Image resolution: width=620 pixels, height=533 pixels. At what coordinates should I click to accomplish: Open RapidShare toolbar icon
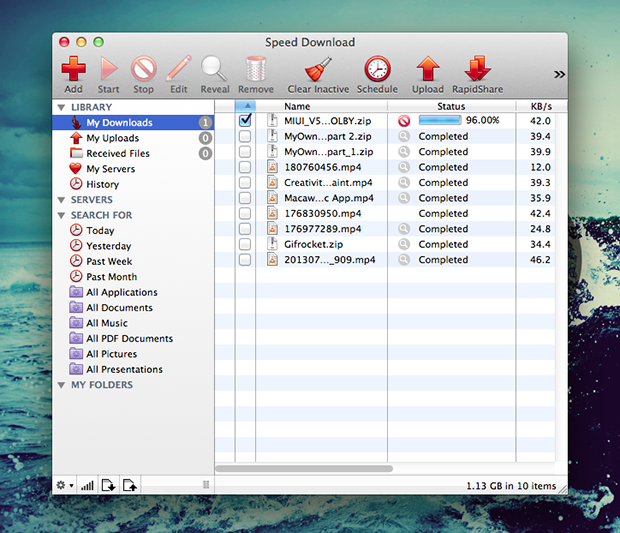tap(477, 69)
